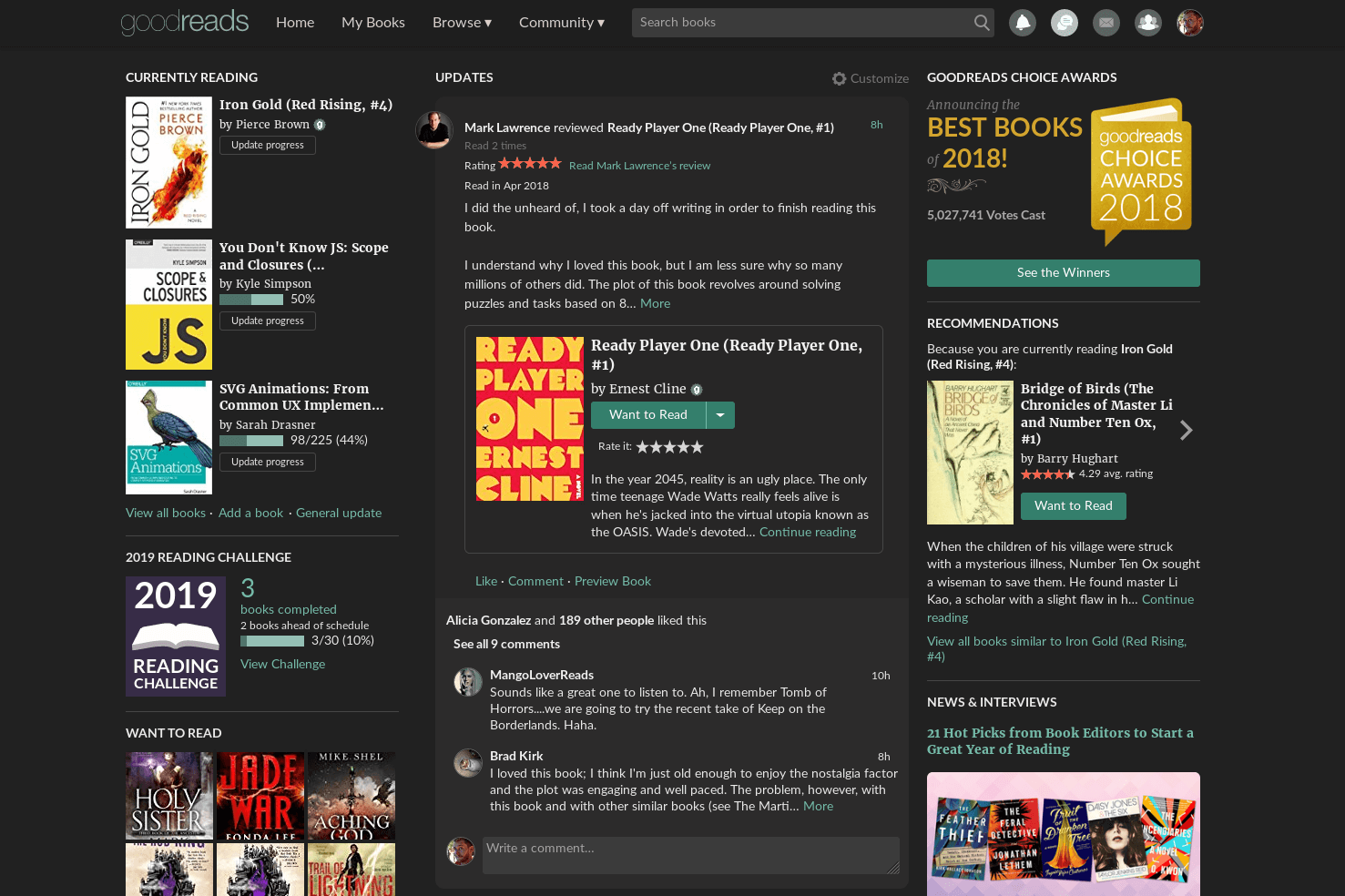The height and width of the screenshot is (896, 1345).
Task: Open the Browse dropdown menu
Action: pos(462,23)
